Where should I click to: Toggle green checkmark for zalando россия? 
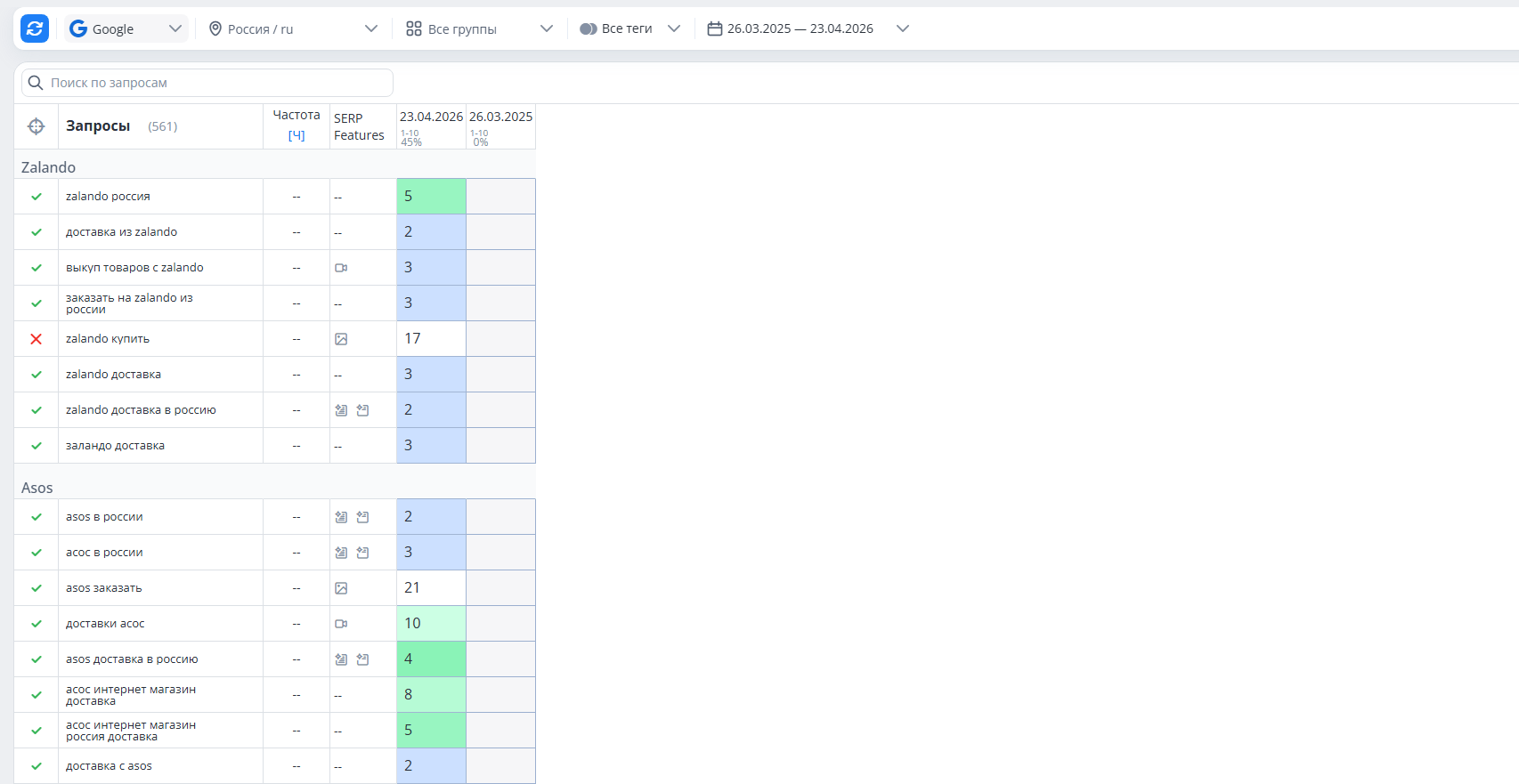pyautogui.click(x=37, y=197)
